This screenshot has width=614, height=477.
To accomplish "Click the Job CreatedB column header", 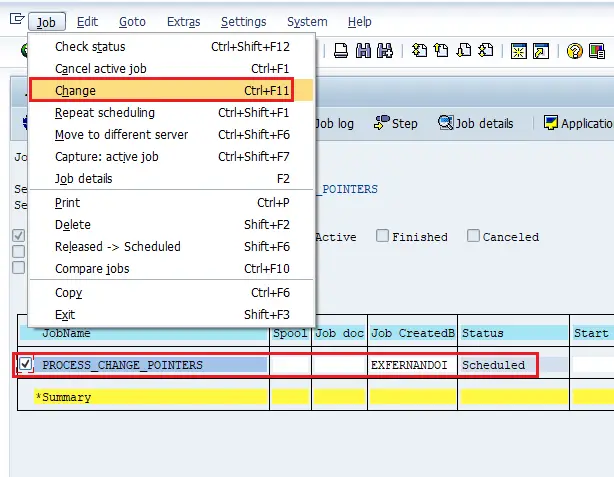I will pyautogui.click(x=412, y=333).
